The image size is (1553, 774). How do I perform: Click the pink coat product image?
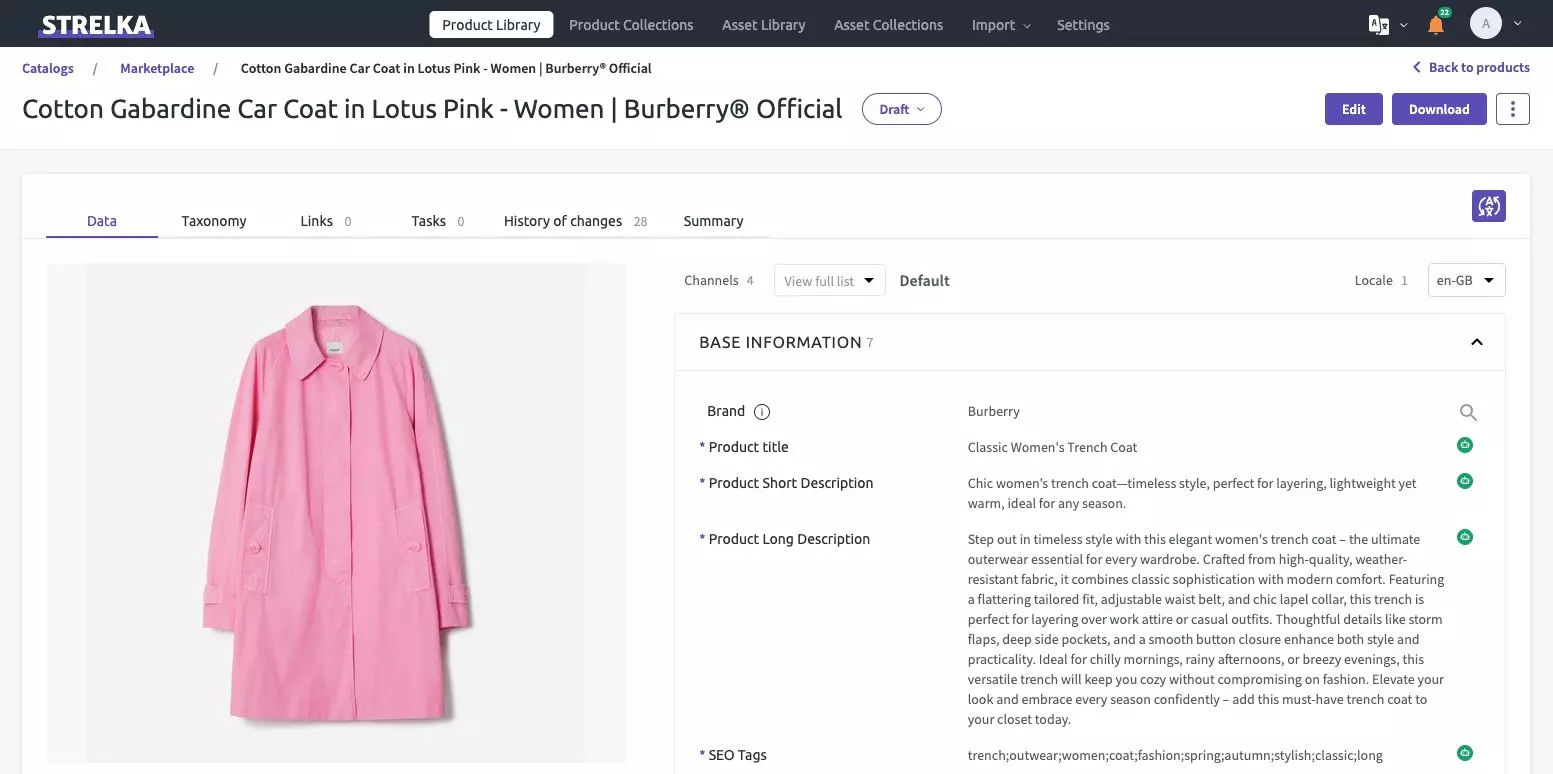(x=336, y=513)
